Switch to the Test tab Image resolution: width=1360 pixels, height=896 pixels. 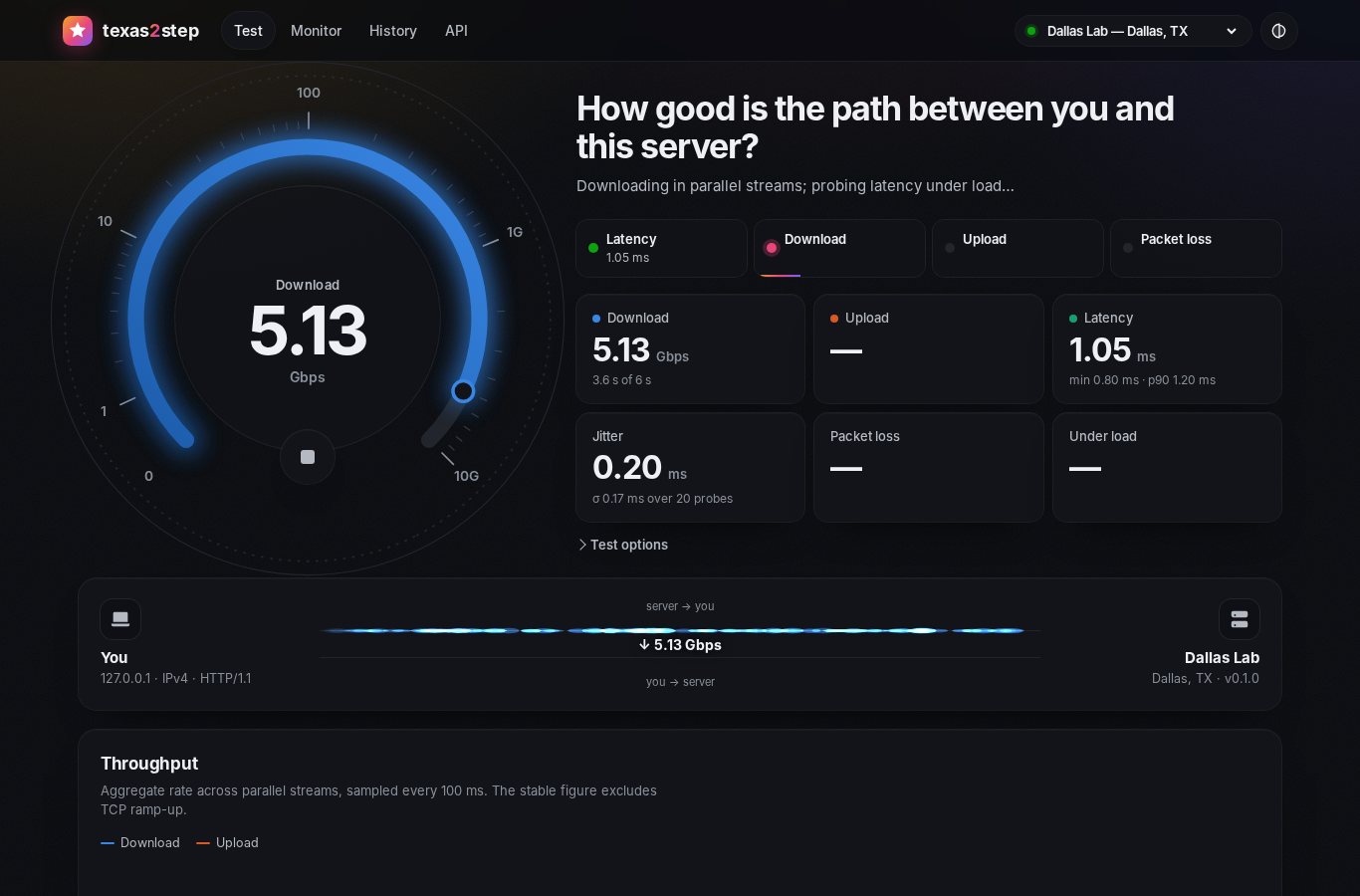(248, 31)
